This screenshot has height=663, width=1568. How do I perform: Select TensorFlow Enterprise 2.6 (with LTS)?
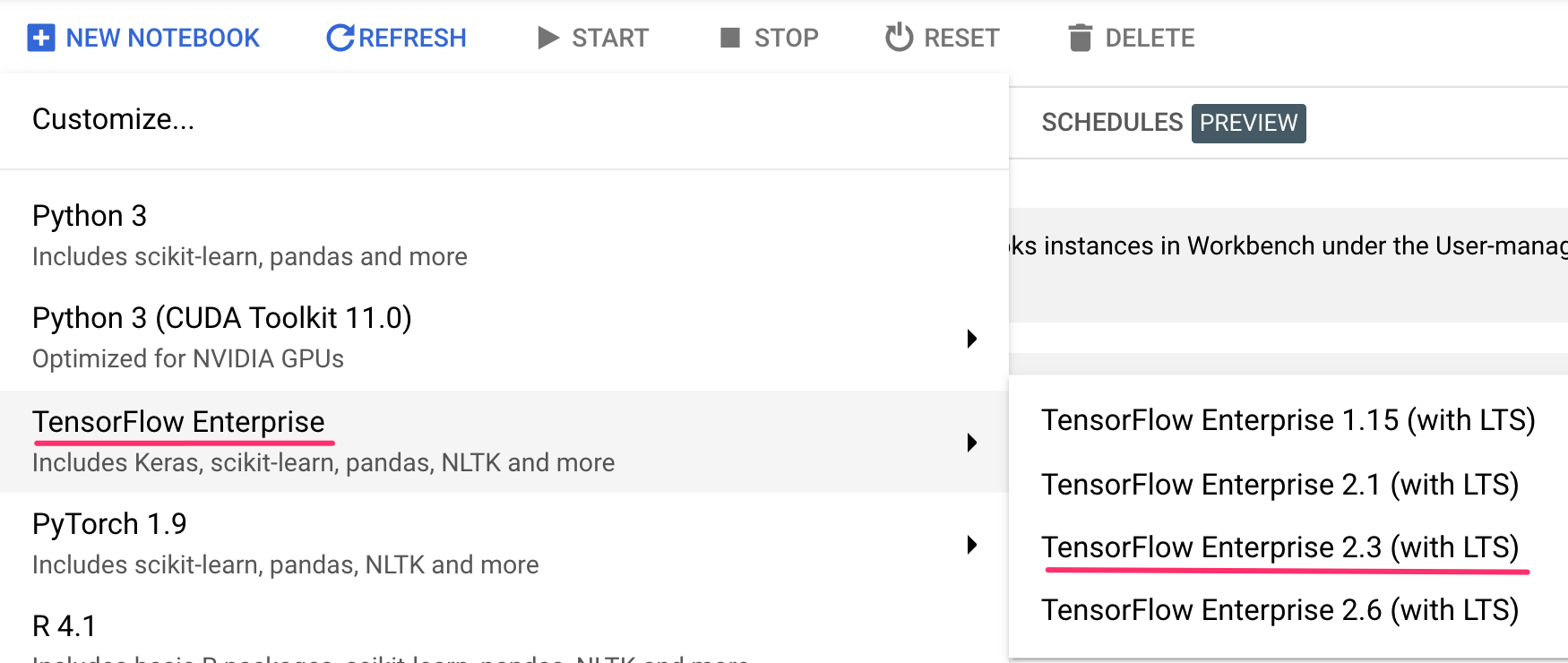coord(1279,610)
